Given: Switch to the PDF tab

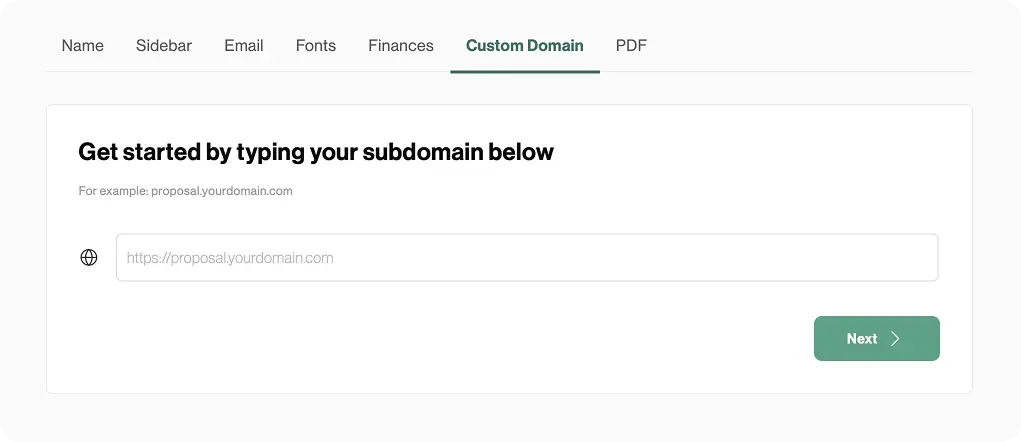Looking at the screenshot, I should (x=631, y=46).
